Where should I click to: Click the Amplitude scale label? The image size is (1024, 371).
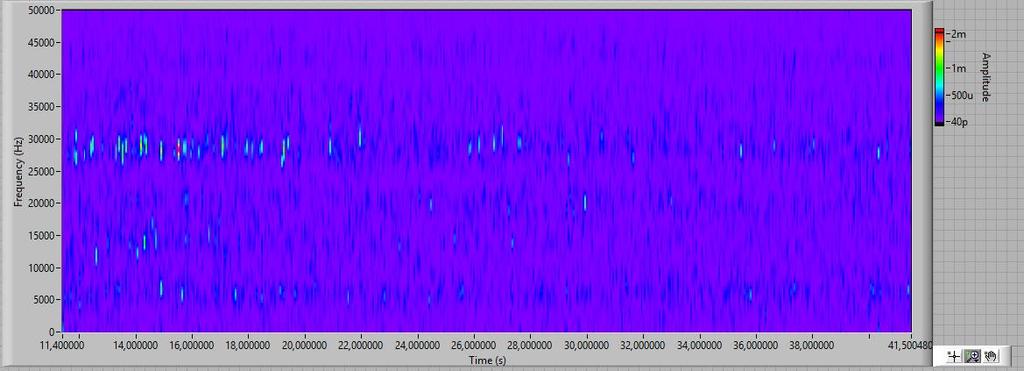pos(986,77)
